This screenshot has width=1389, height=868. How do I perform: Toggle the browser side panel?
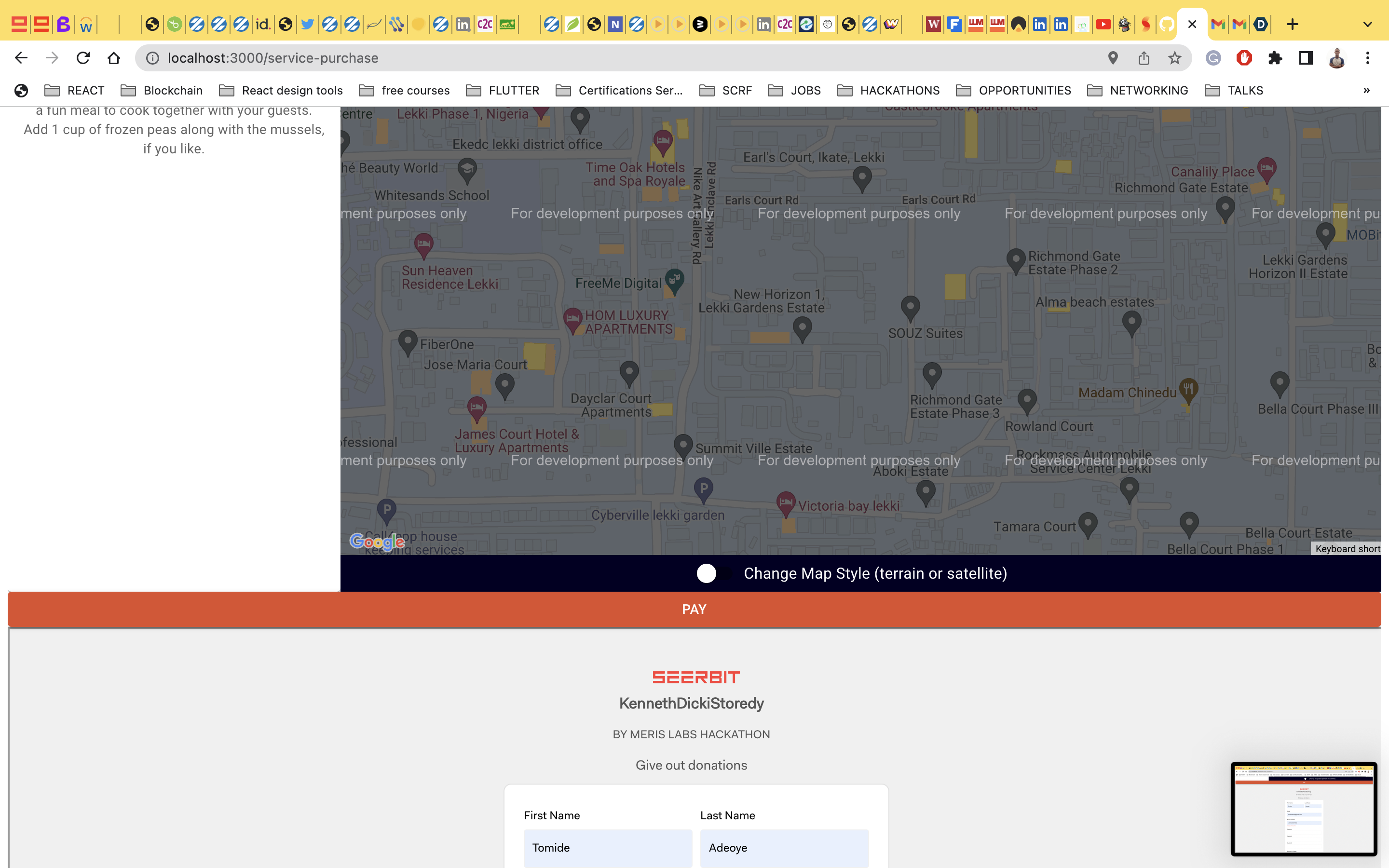tap(1307, 58)
